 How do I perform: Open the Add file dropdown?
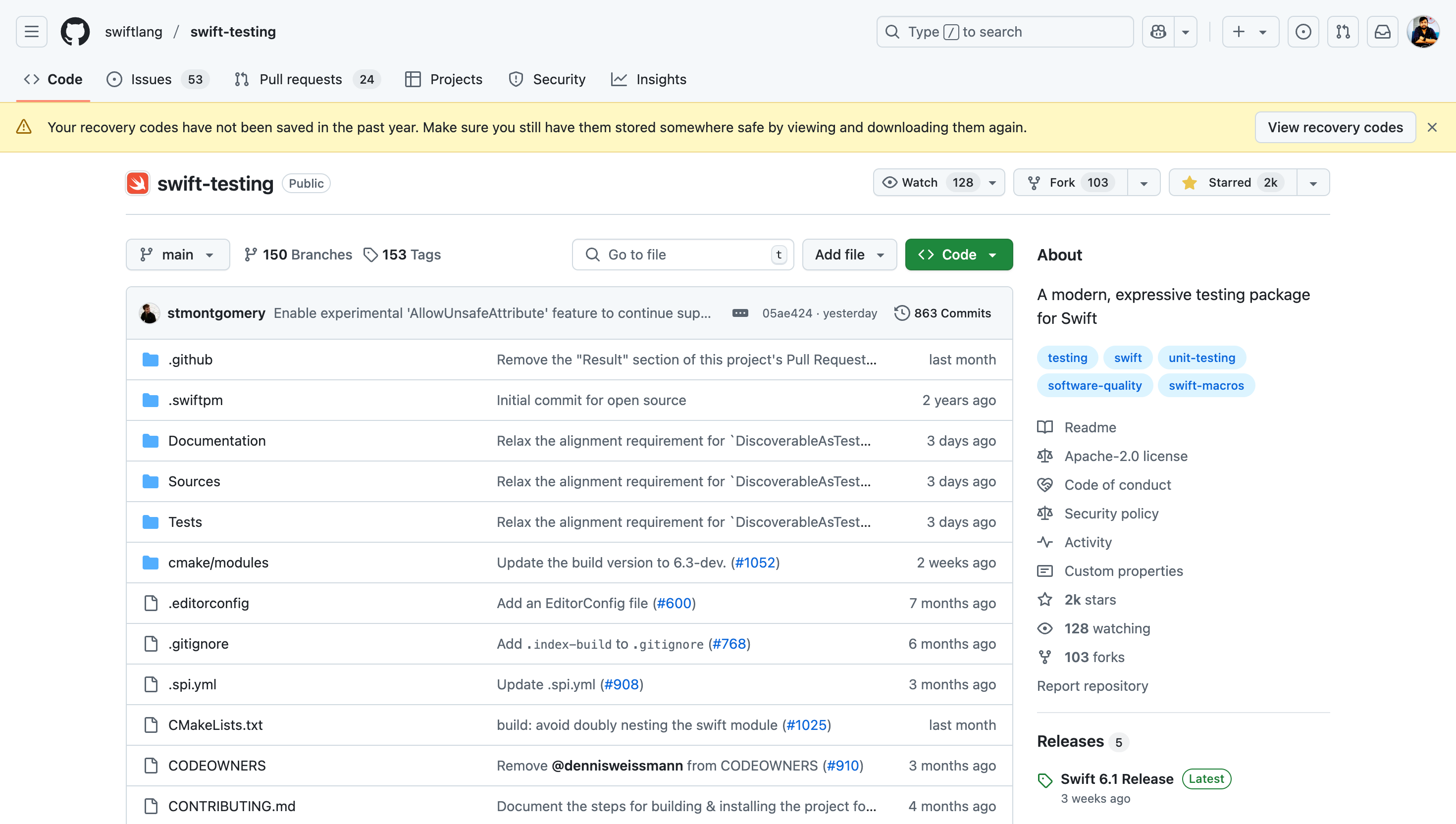(849, 255)
